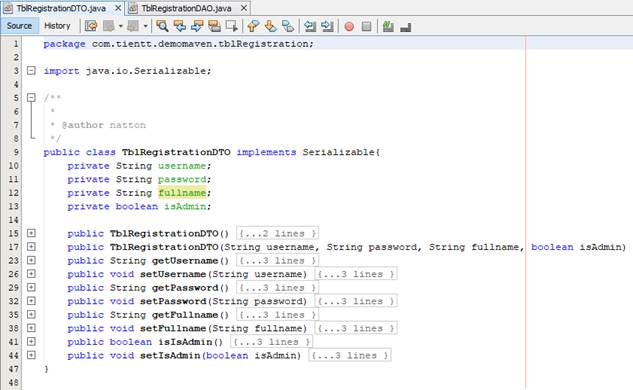Click the package name 'com.tientt.demomaven.tblRegistration'
The width and height of the screenshot is (633, 390).
201,44
